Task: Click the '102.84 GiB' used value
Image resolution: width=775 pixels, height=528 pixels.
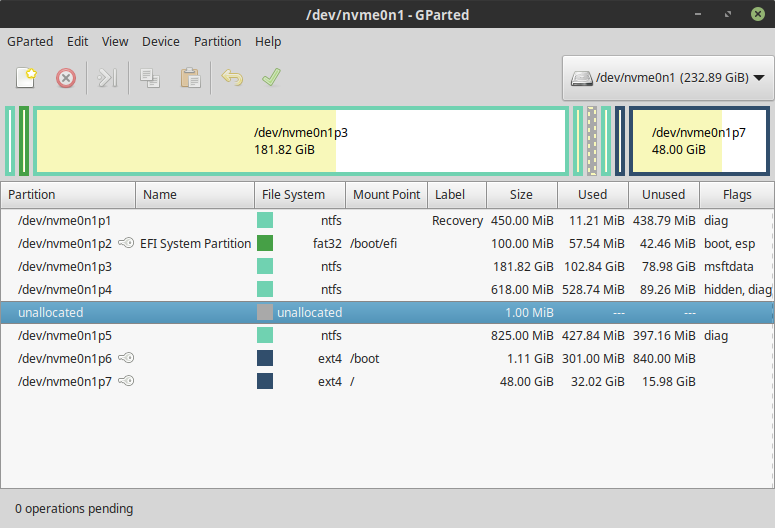Action: 594,266
